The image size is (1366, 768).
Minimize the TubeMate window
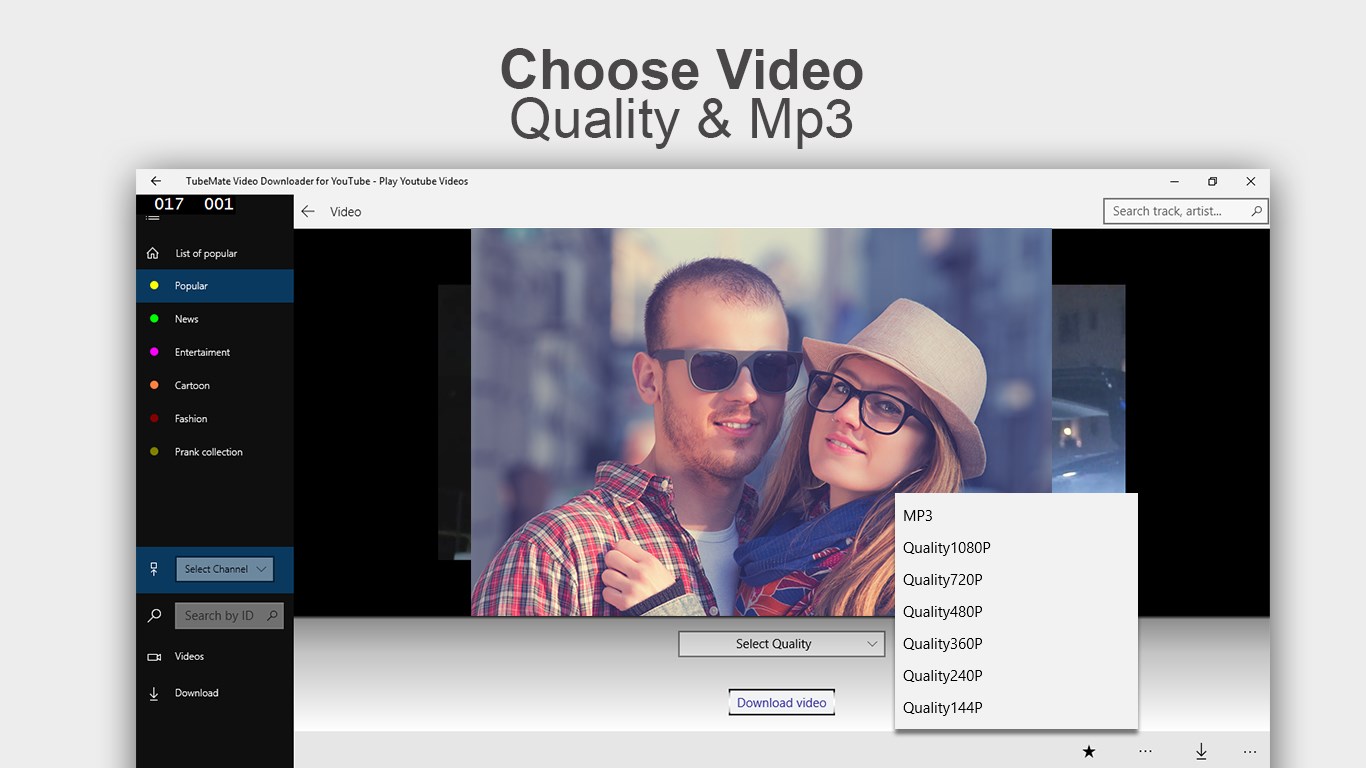click(x=1174, y=181)
